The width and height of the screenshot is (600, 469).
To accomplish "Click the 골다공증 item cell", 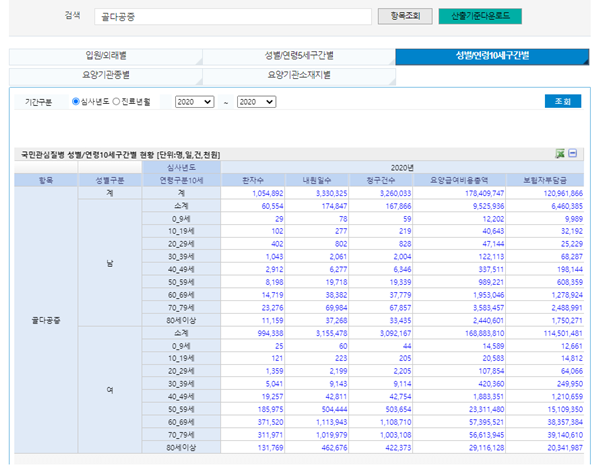I will point(46,321).
